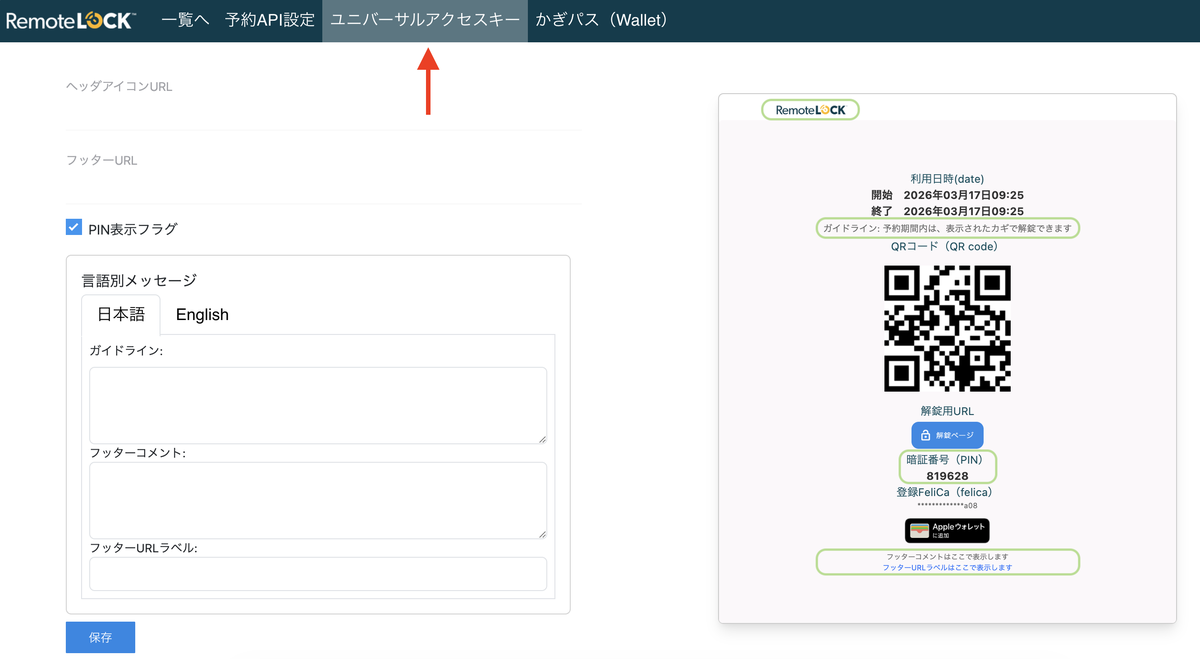This screenshot has width=1200, height=659.
Task: Click the Appleウォレットに追加 button
Action: 947,530
